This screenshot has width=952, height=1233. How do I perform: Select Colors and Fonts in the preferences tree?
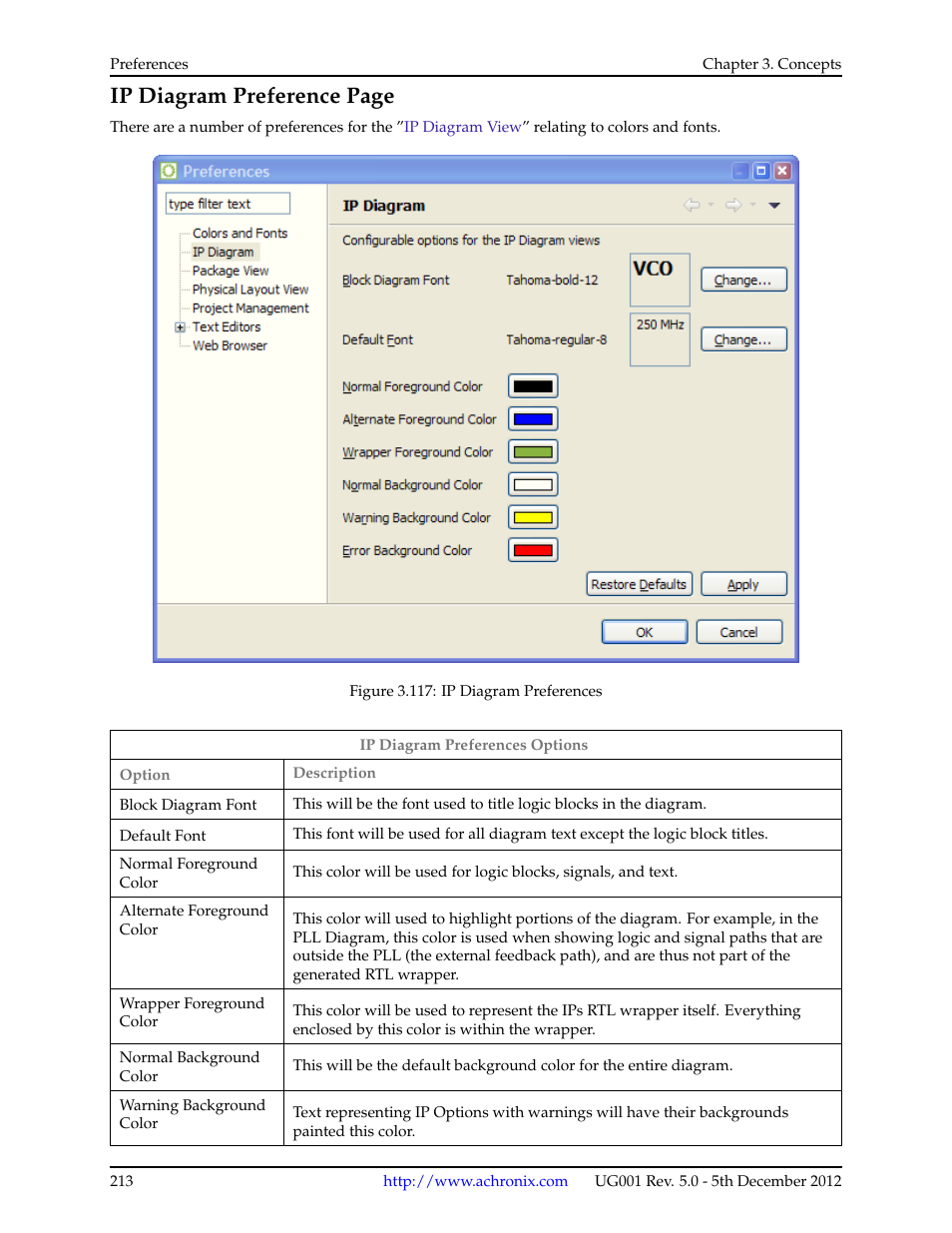[x=239, y=233]
